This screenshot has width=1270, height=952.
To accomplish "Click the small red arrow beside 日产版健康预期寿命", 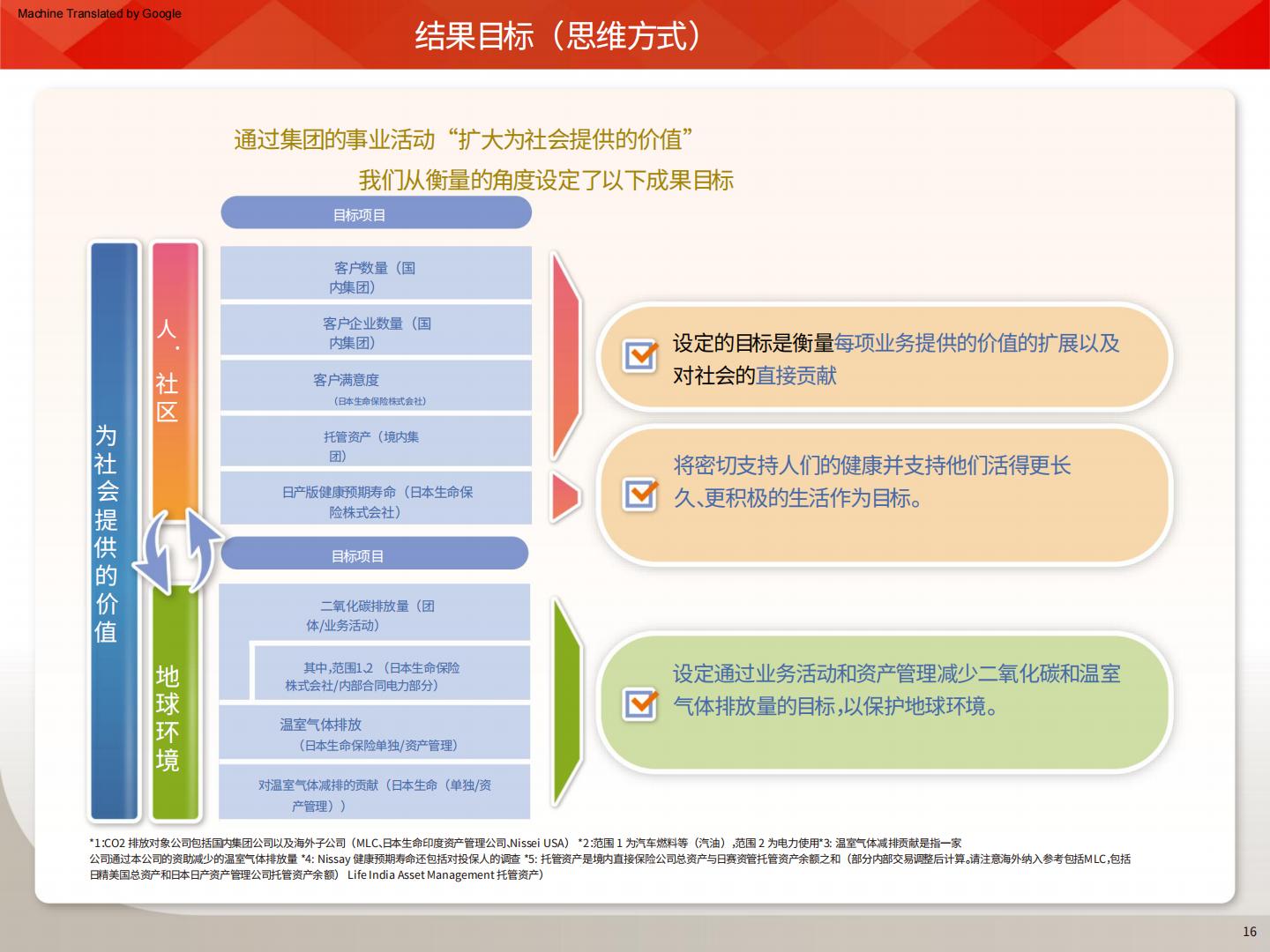I will pyautogui.click(x=566, y=497).
